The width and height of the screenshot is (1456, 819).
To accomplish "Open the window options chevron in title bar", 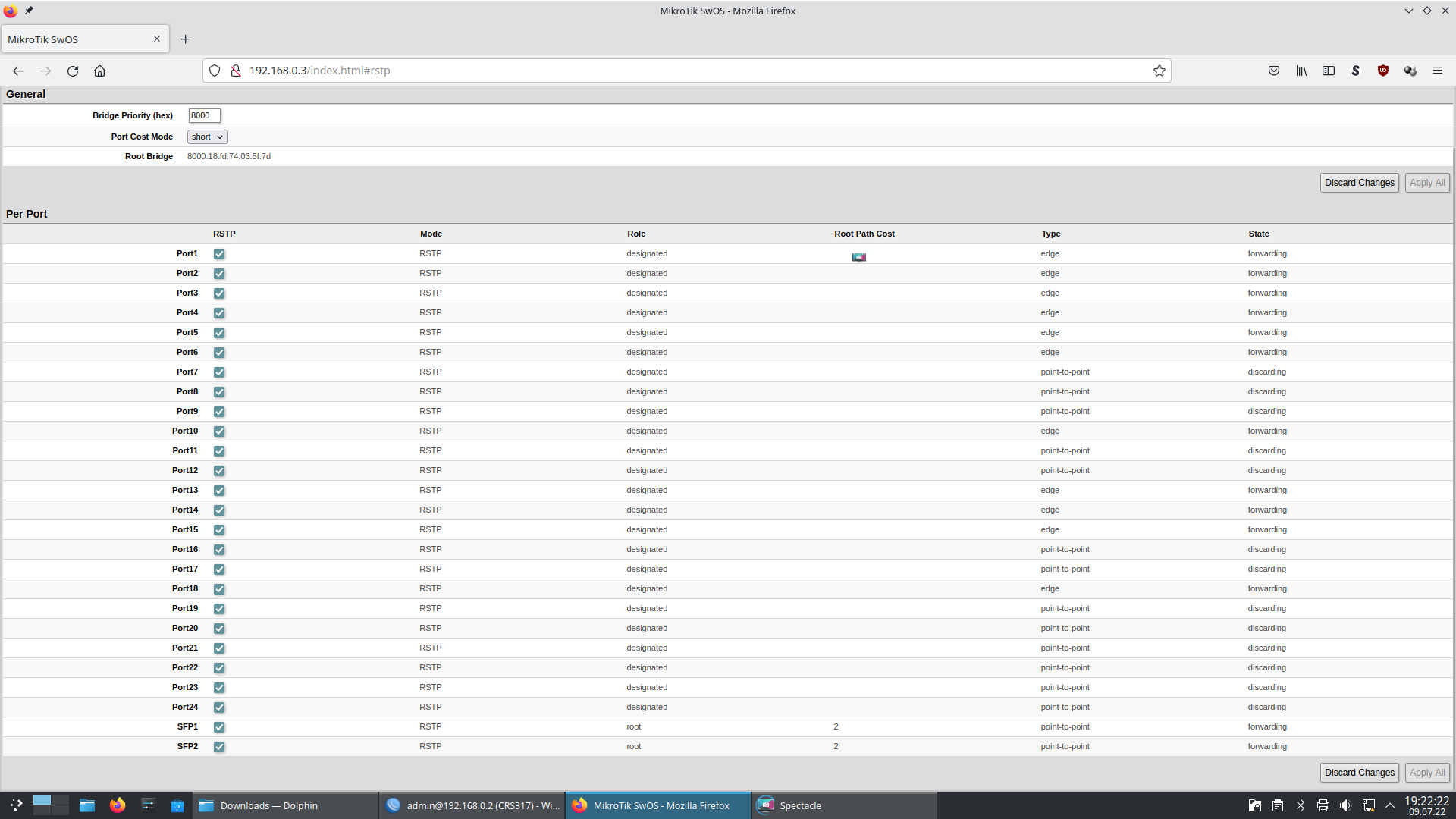I will click(1408, 11).
